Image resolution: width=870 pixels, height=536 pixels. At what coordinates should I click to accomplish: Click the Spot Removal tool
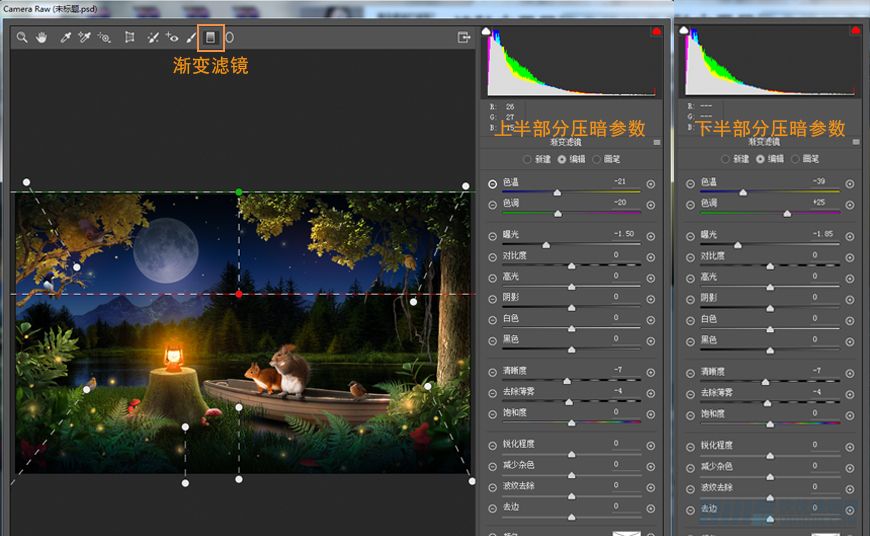[x=153, y=37]
